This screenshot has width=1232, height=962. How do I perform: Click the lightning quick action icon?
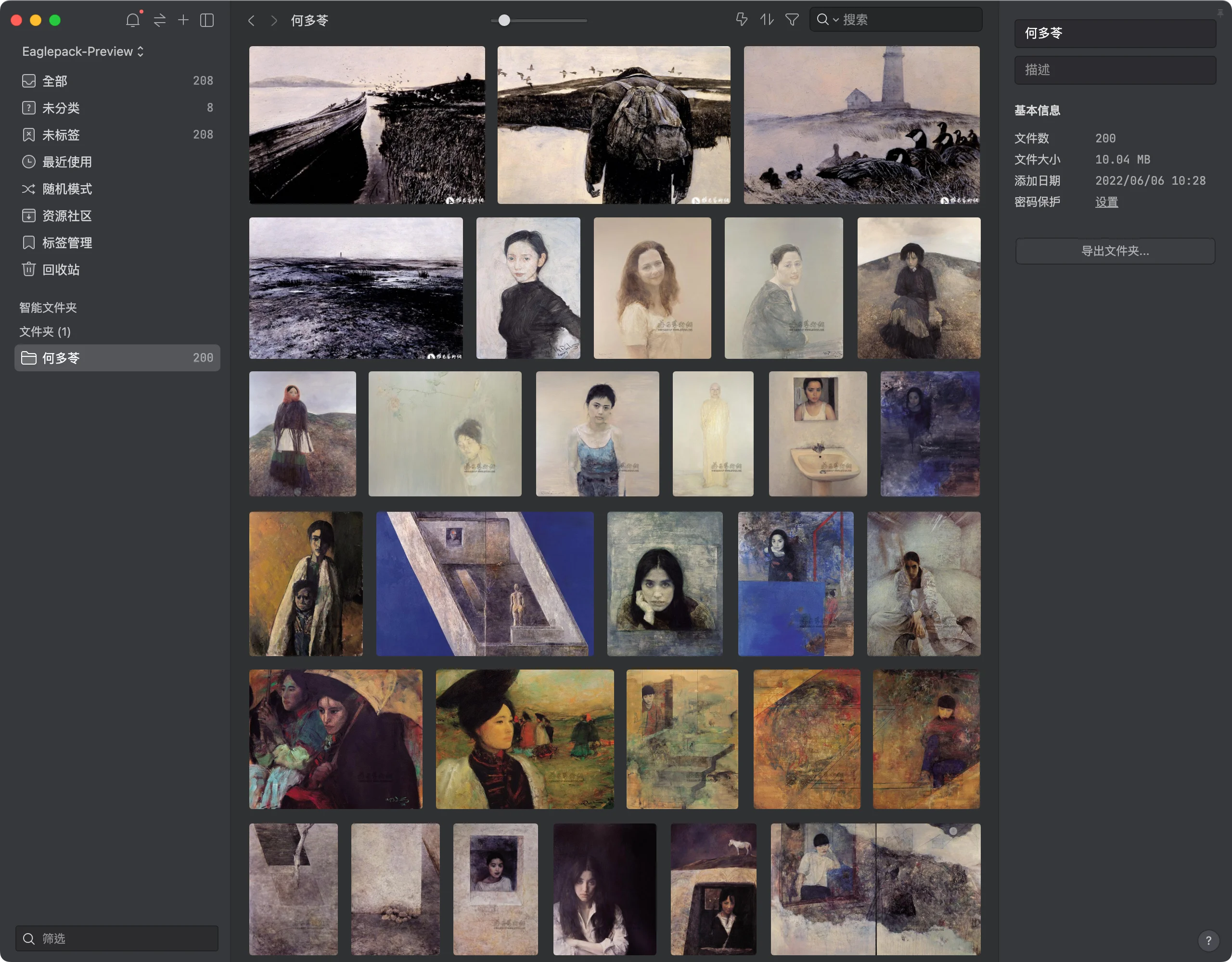[x=742, y=20]
